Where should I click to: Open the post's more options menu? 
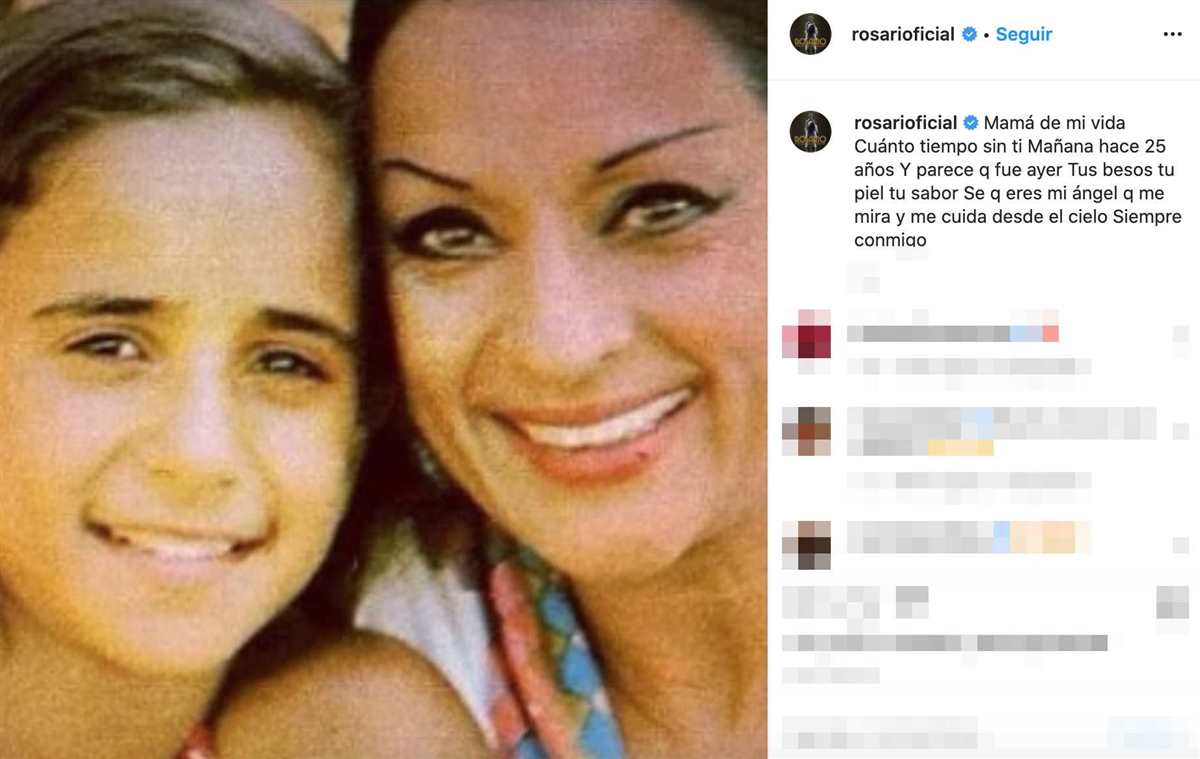pos(1172,34)
